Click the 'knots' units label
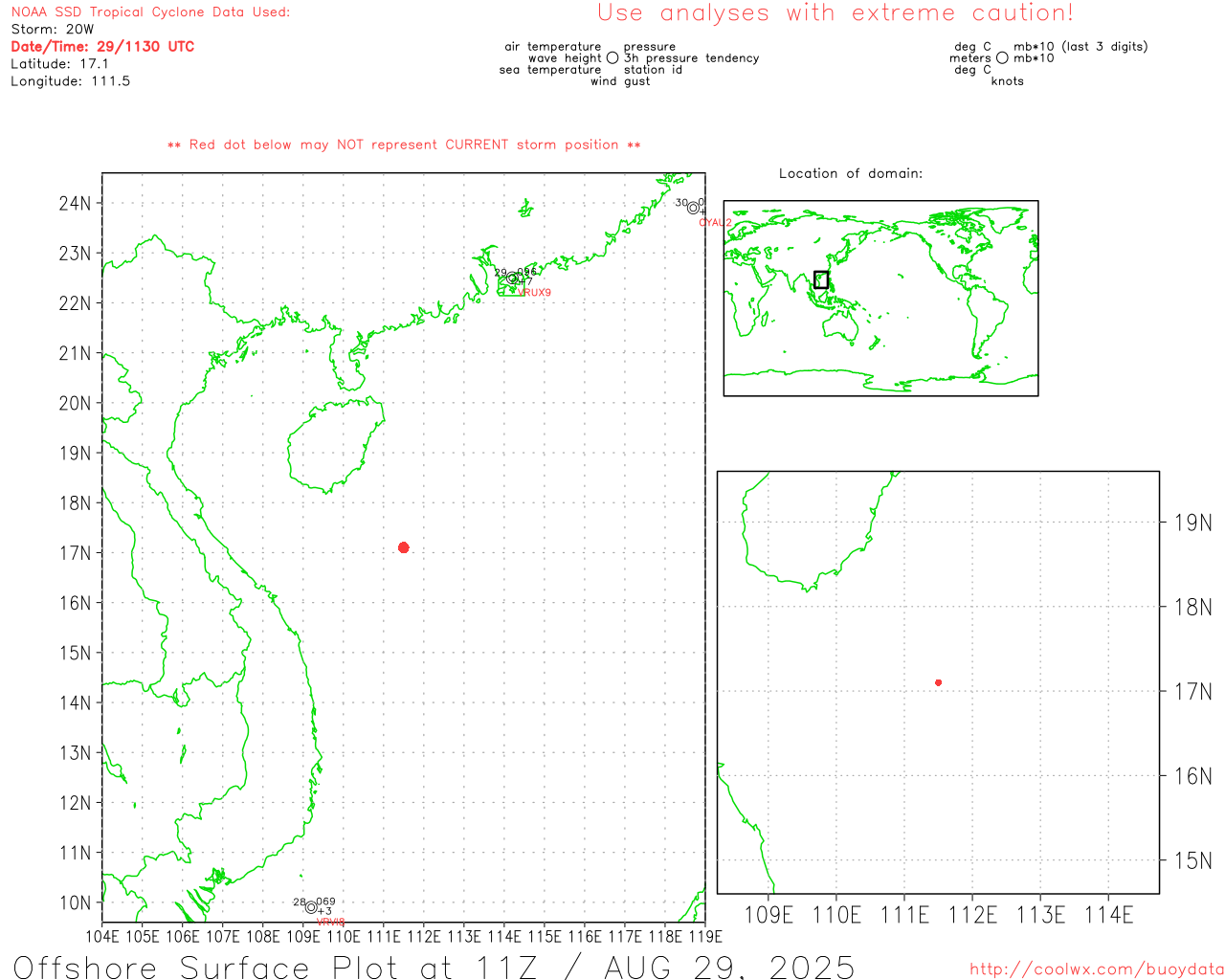1225x980 pixels. click(1007, 80)
